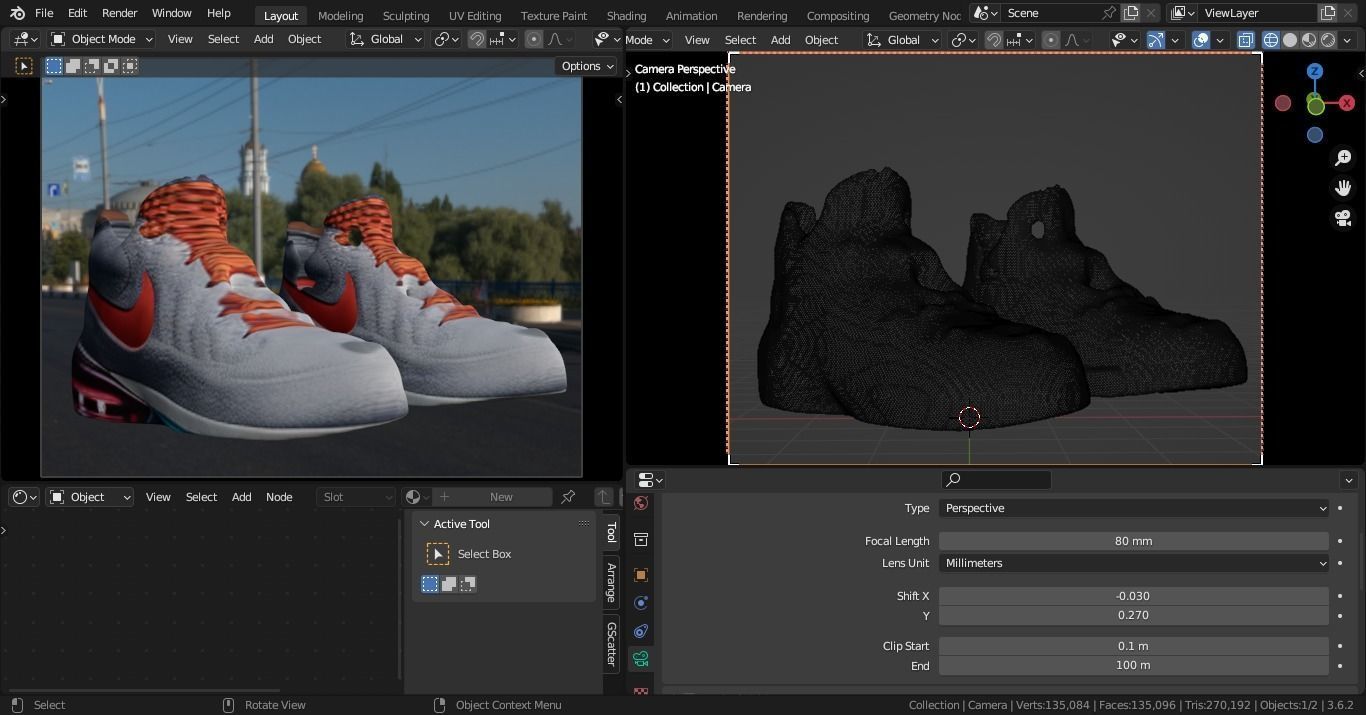Pin the node tree with pin icon
The image size is (1366, 715).
(x=568, y=497)
